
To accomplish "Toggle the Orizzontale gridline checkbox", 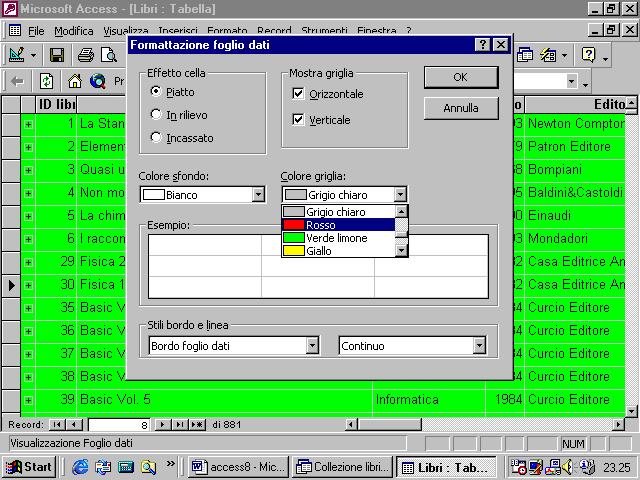I will (x=298, y=94).
